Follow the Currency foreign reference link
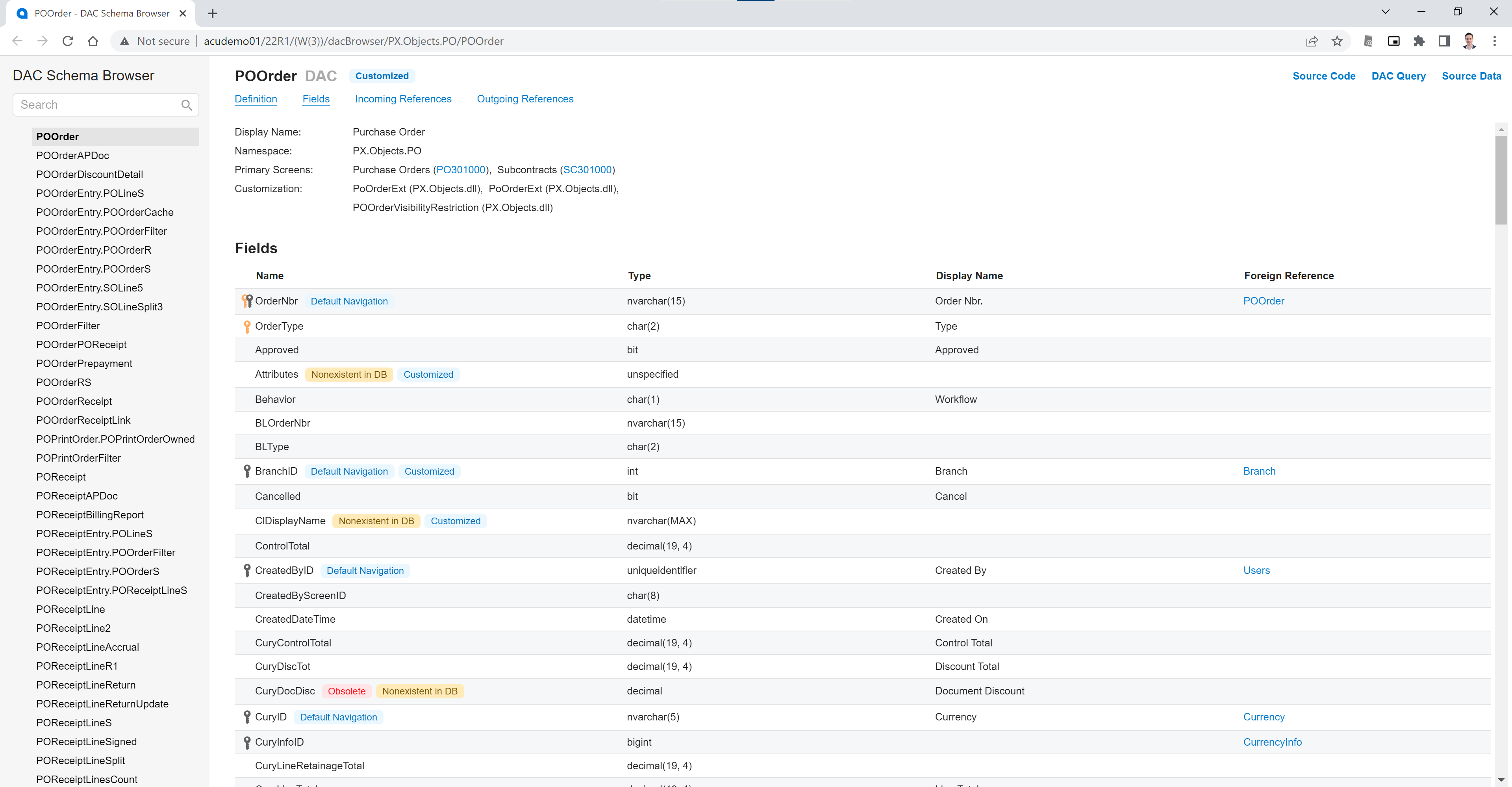This screenshot has height=787, width=1512. (x=1264, y=716)
